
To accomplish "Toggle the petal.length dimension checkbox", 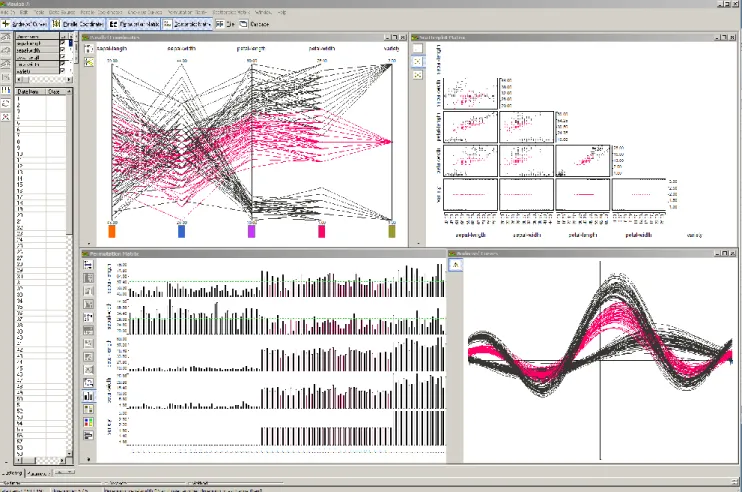I will (62, 57).
